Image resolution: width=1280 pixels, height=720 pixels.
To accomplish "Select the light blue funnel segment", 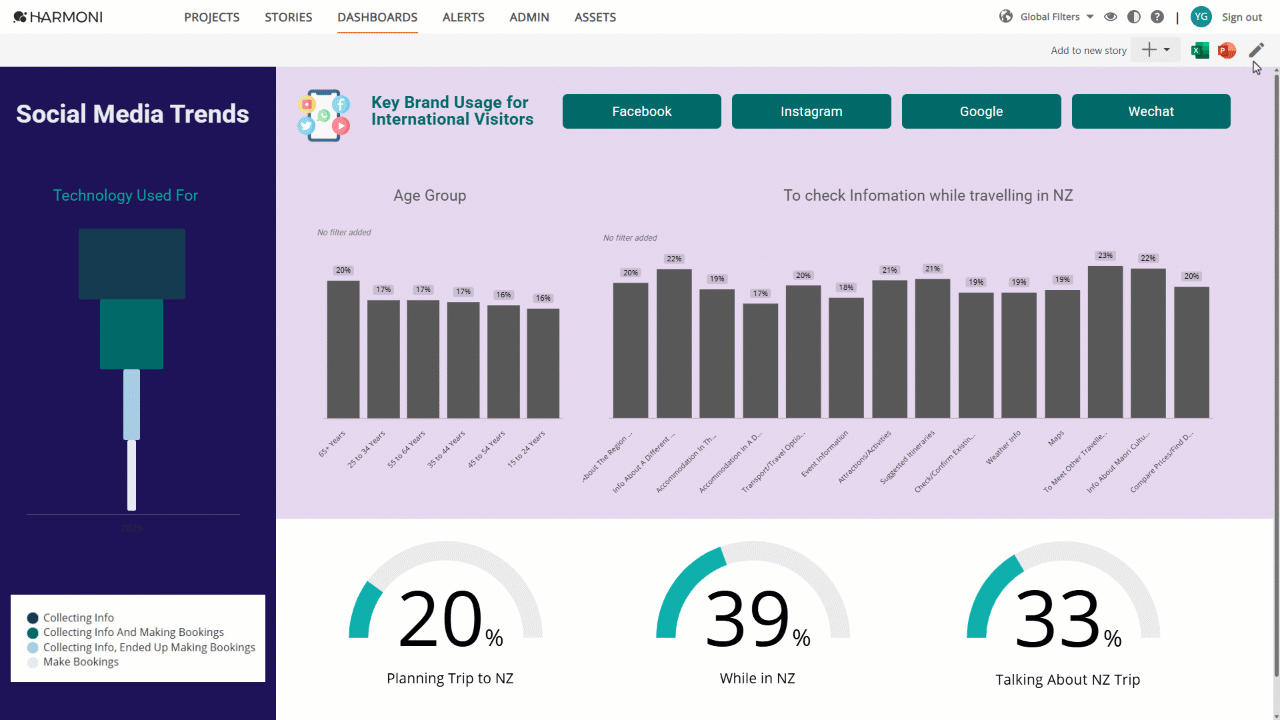I will [131, 404].
